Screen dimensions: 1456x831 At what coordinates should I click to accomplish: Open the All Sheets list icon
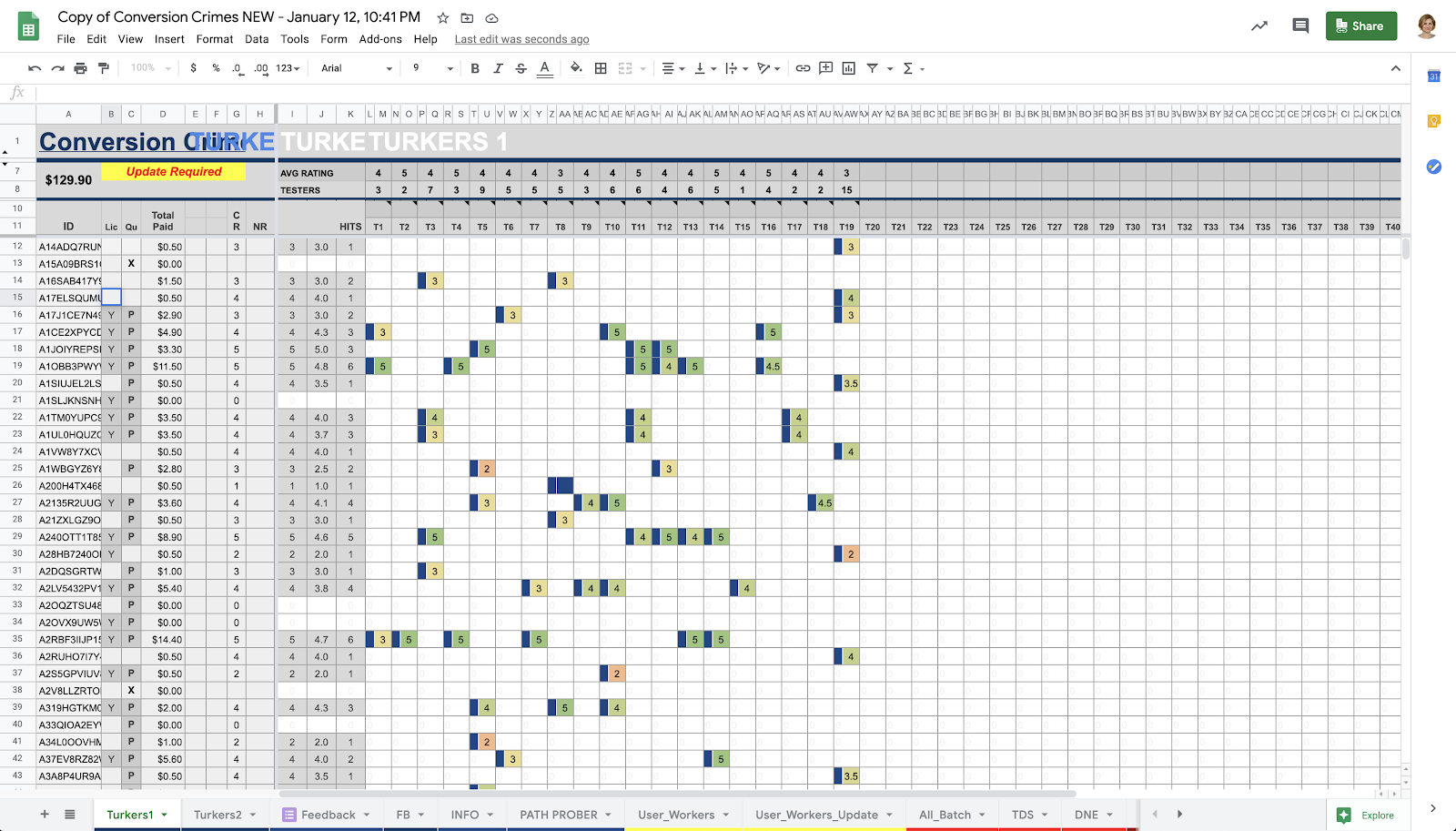pyautogui.click(x=70, y=815)
